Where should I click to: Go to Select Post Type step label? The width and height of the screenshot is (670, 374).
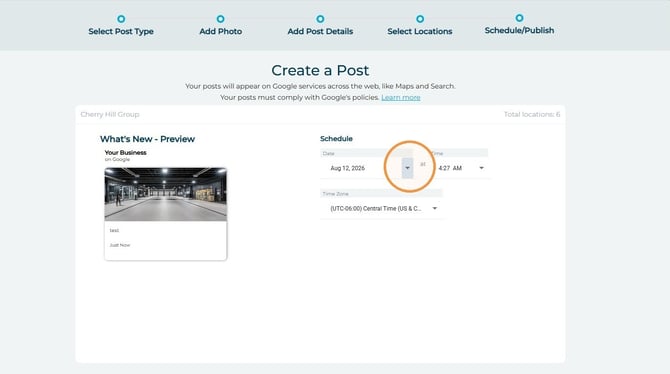pos(121,31)
